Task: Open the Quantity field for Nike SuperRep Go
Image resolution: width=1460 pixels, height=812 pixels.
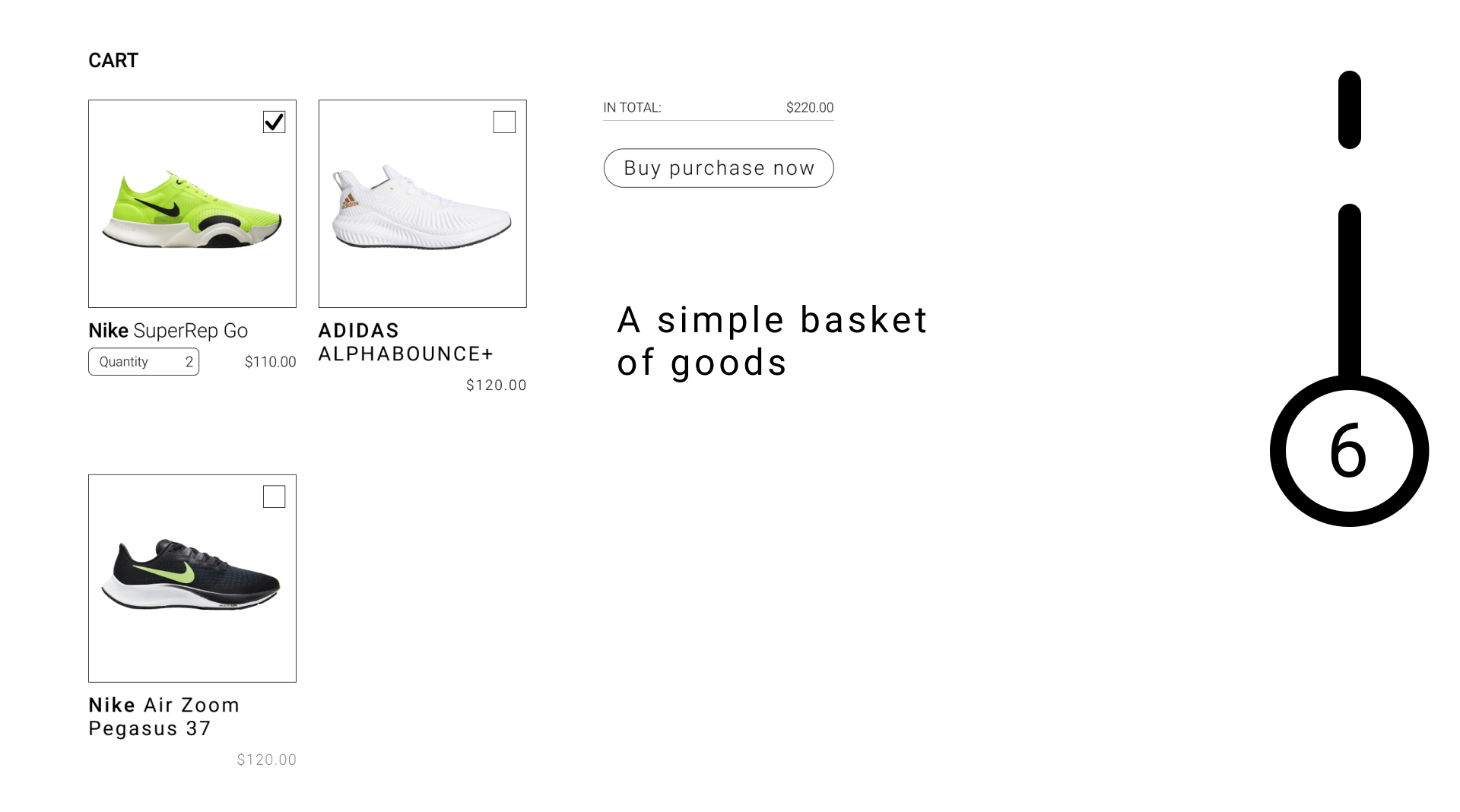Action: pos(144,362)
